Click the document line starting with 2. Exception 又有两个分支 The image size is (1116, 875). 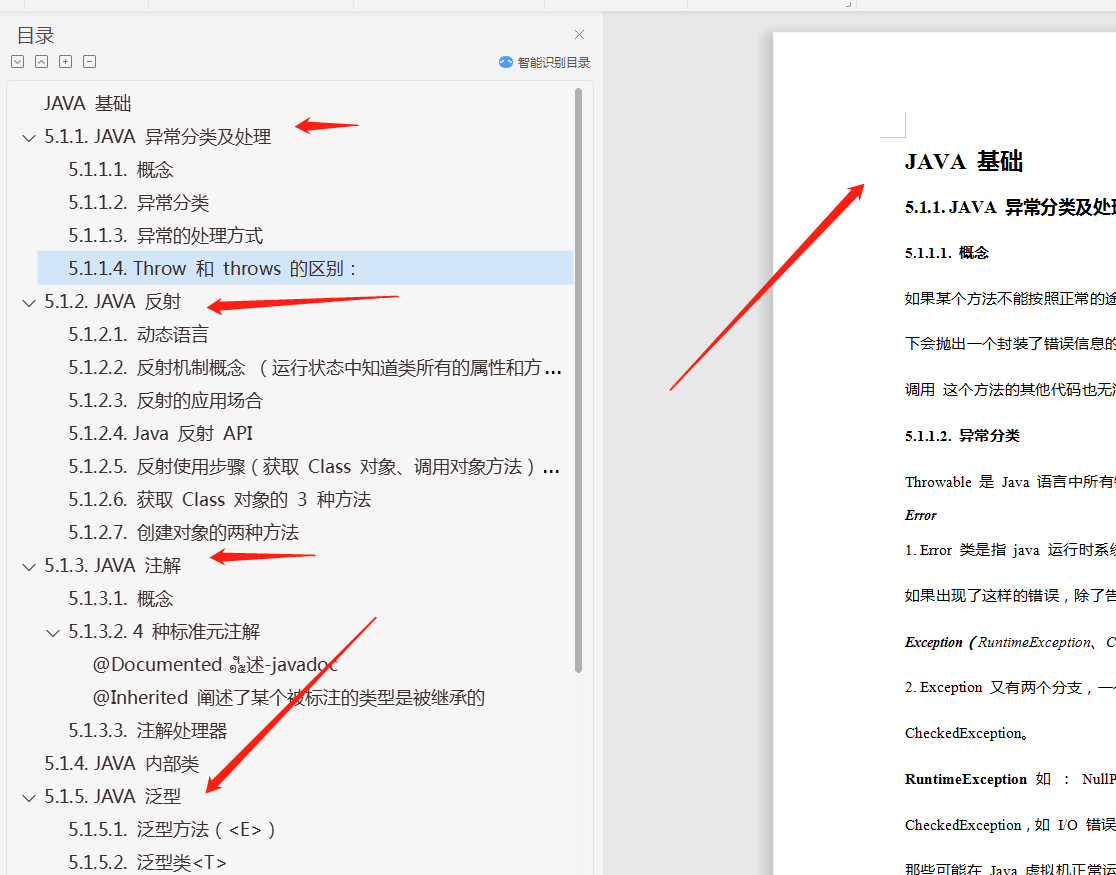click(1010, 688)
